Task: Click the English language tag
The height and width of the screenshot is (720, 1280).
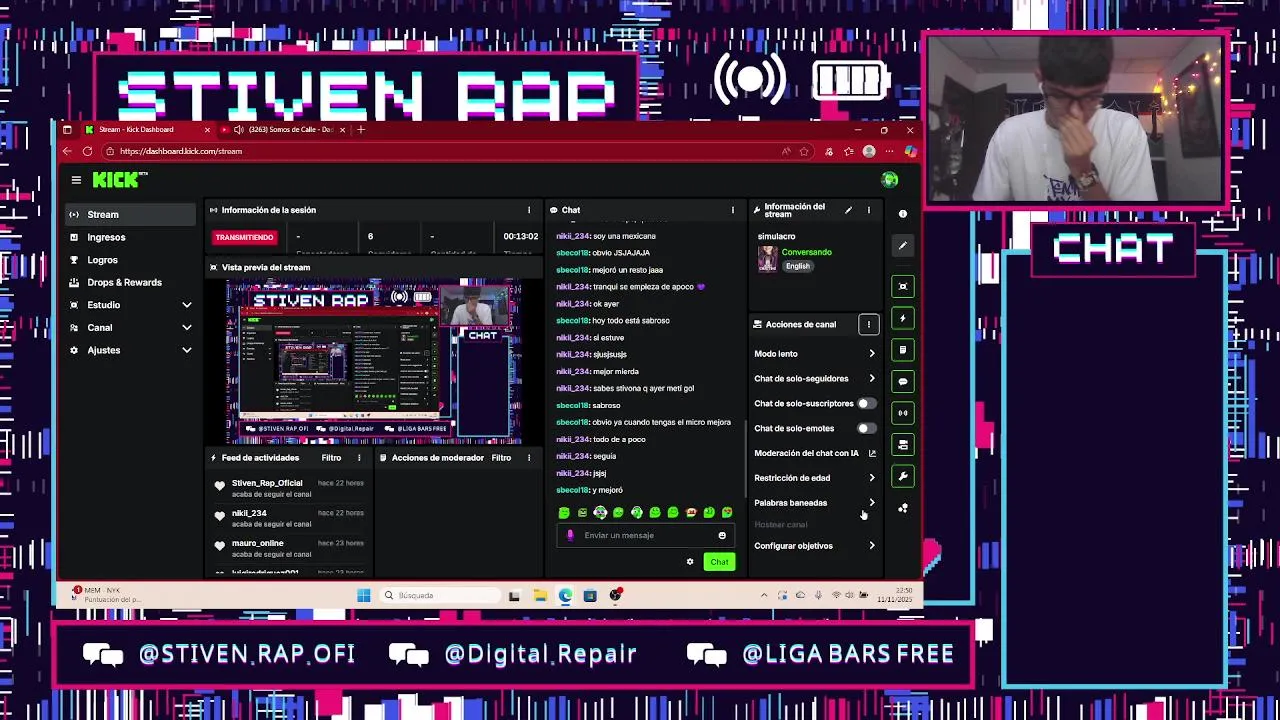Action: click(797, 266)
